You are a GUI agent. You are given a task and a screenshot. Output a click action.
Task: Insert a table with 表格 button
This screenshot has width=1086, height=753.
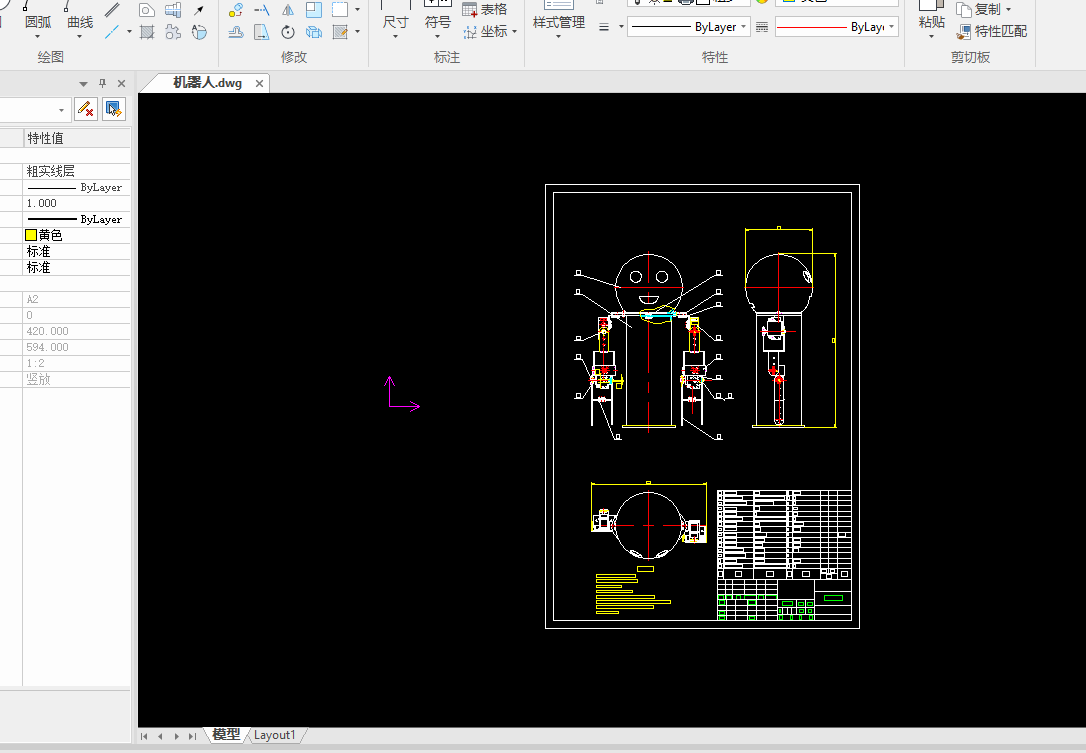(485, 10)
